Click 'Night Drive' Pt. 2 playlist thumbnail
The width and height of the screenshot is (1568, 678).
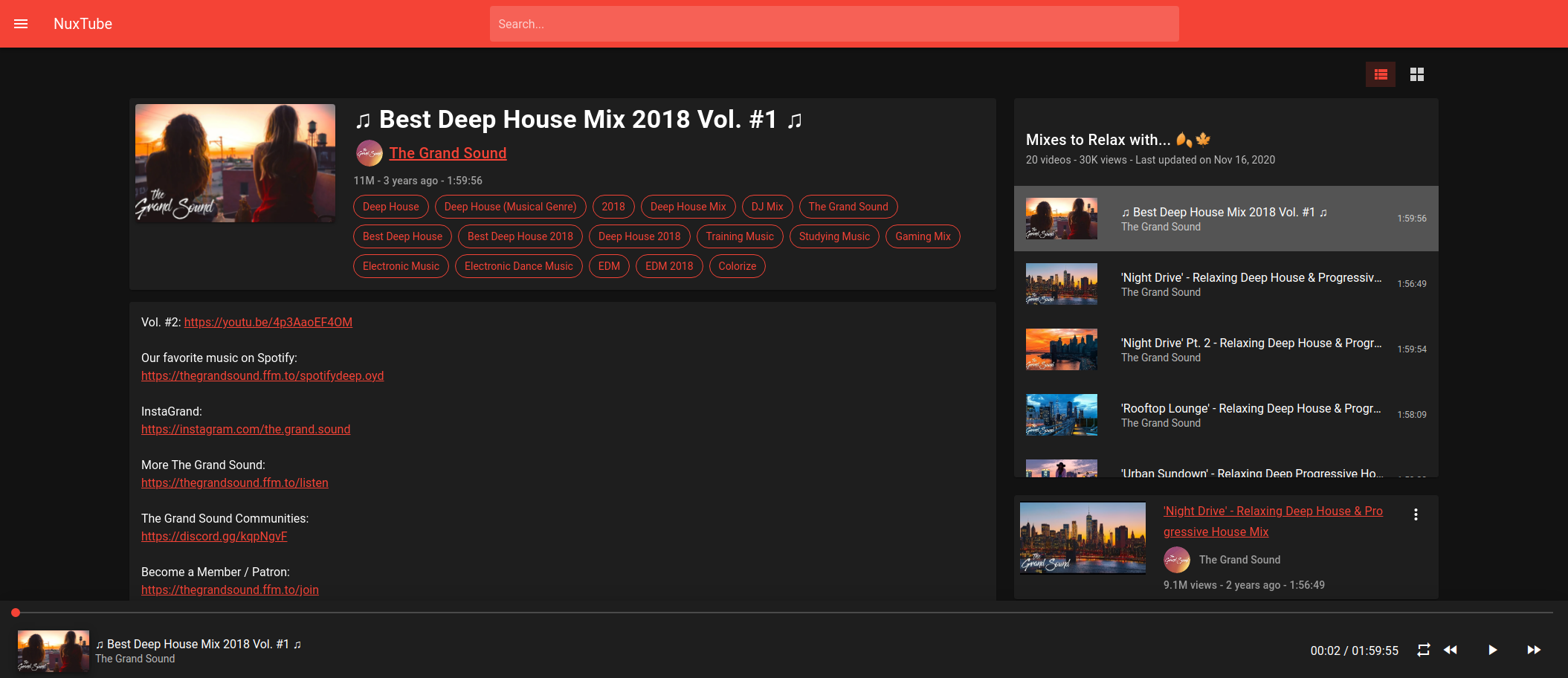click(x=1062, y=349)
